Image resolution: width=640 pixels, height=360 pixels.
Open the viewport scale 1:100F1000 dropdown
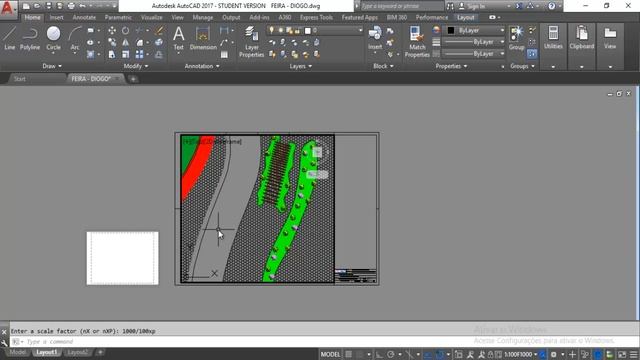click(x=521, y=354)
